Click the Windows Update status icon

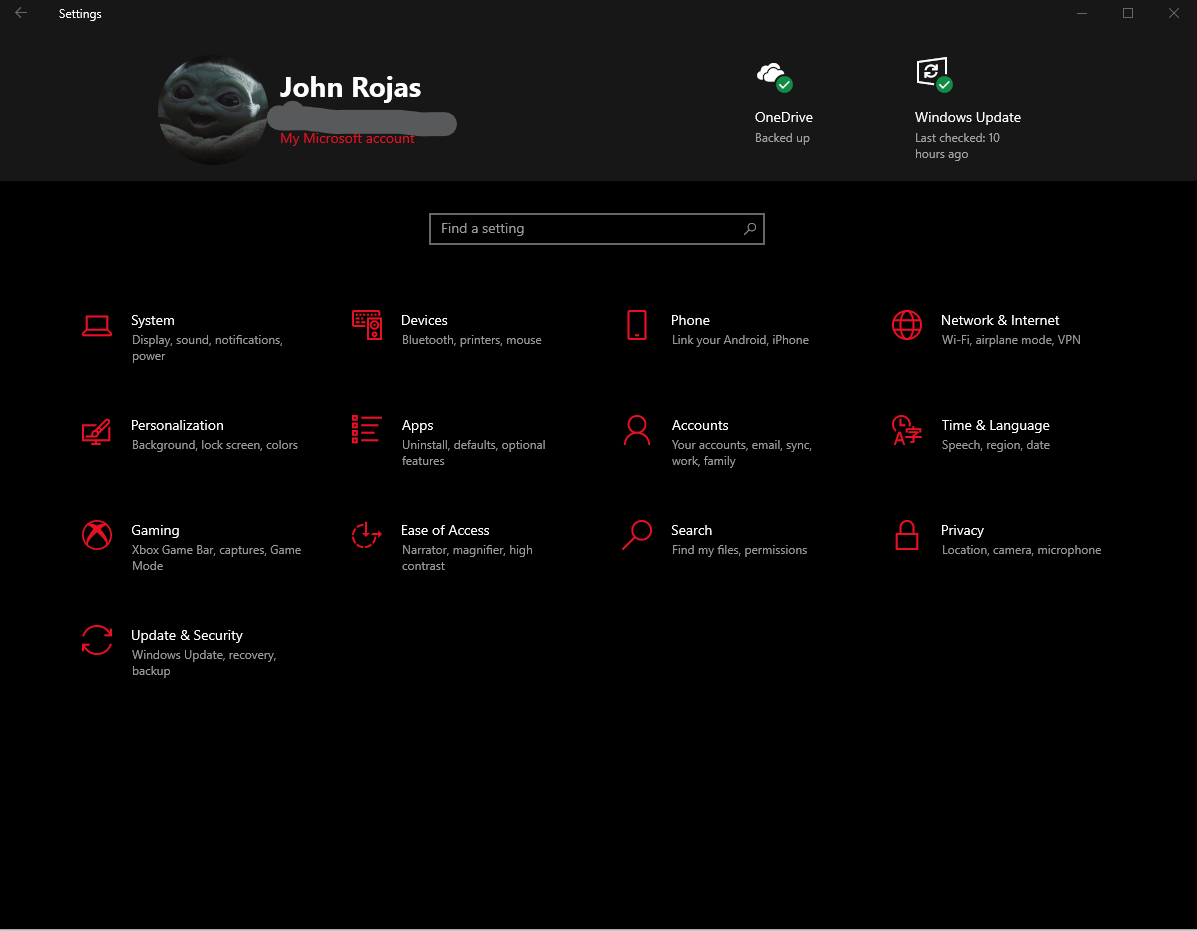(x=934, y=75)
